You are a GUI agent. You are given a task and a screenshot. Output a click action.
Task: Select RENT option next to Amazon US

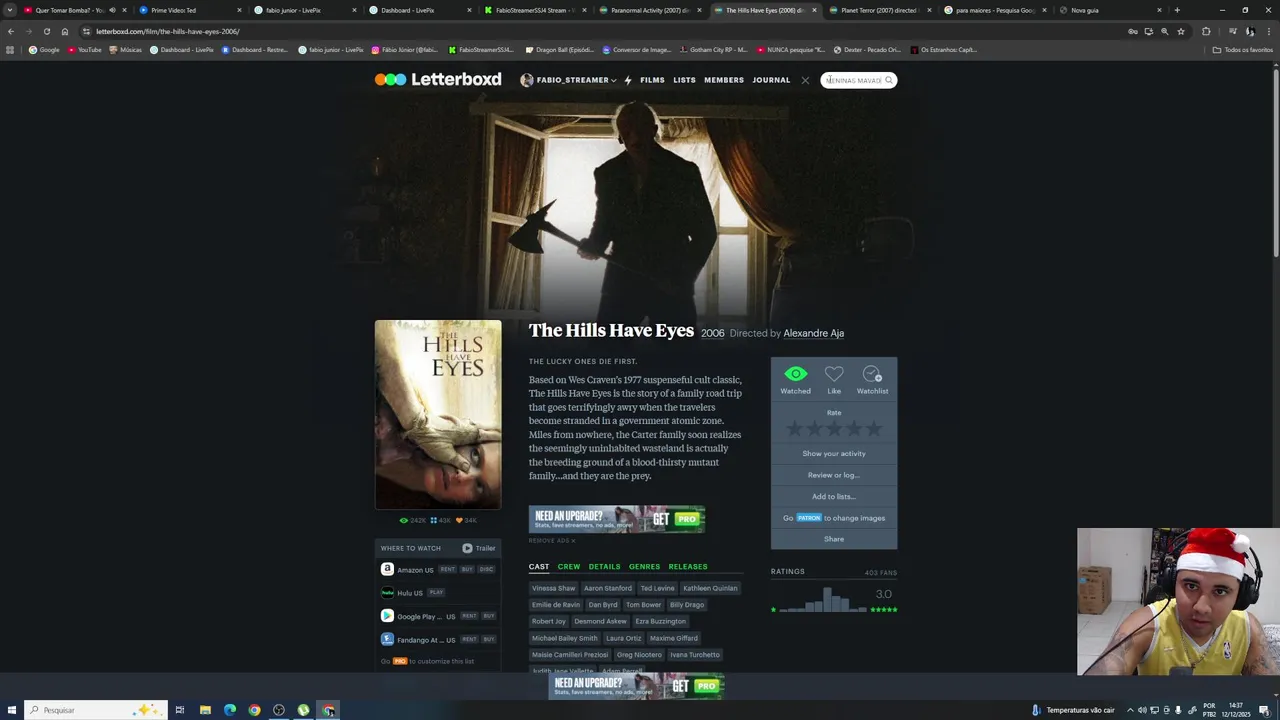coord(447,569)
